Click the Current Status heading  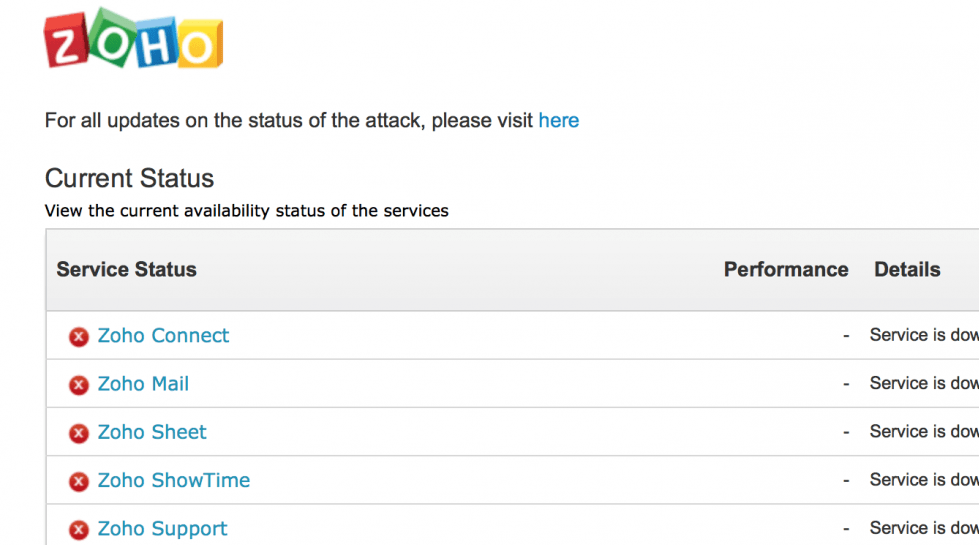point(129,179)
